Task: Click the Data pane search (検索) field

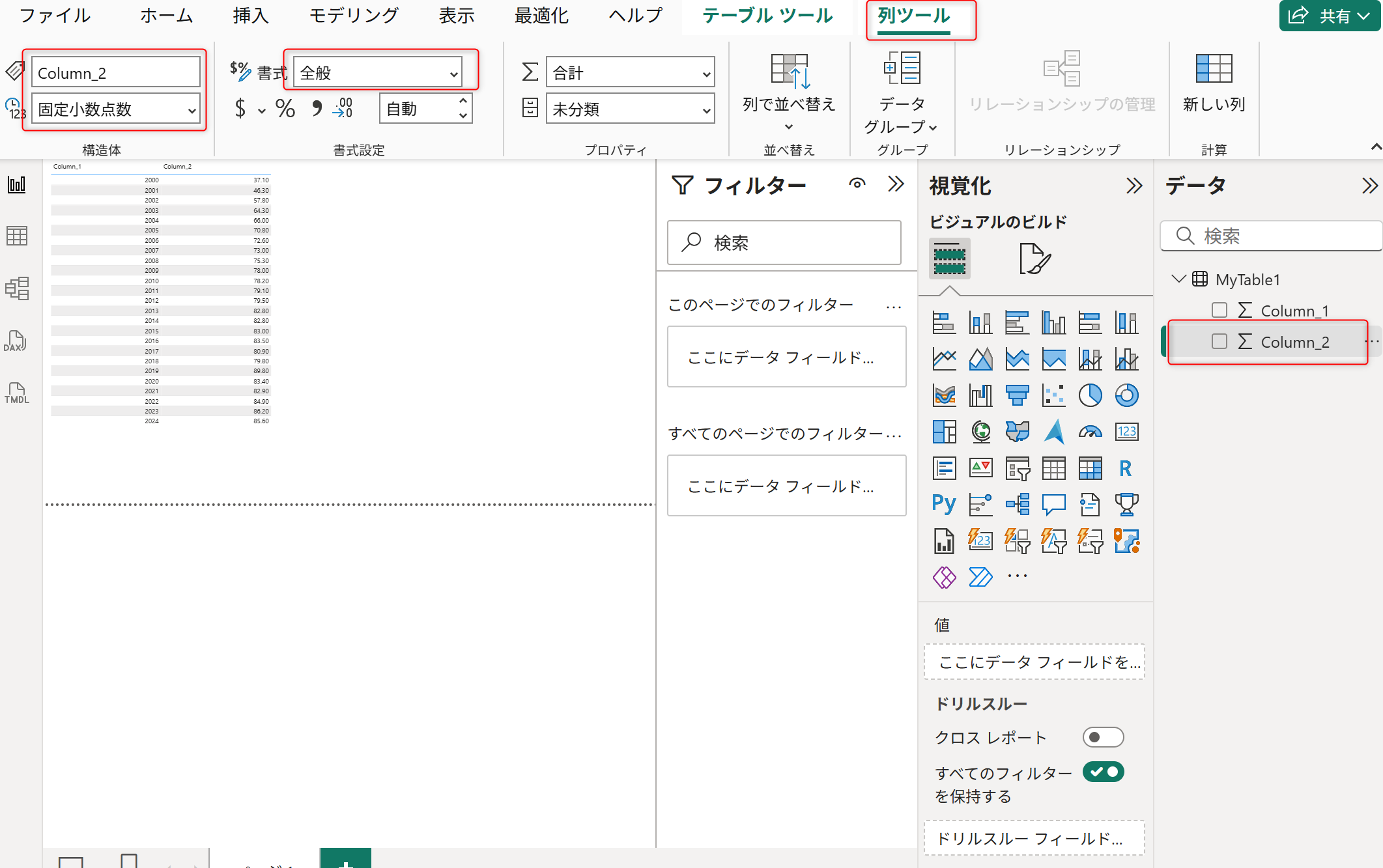Action: pos(1270,236)
